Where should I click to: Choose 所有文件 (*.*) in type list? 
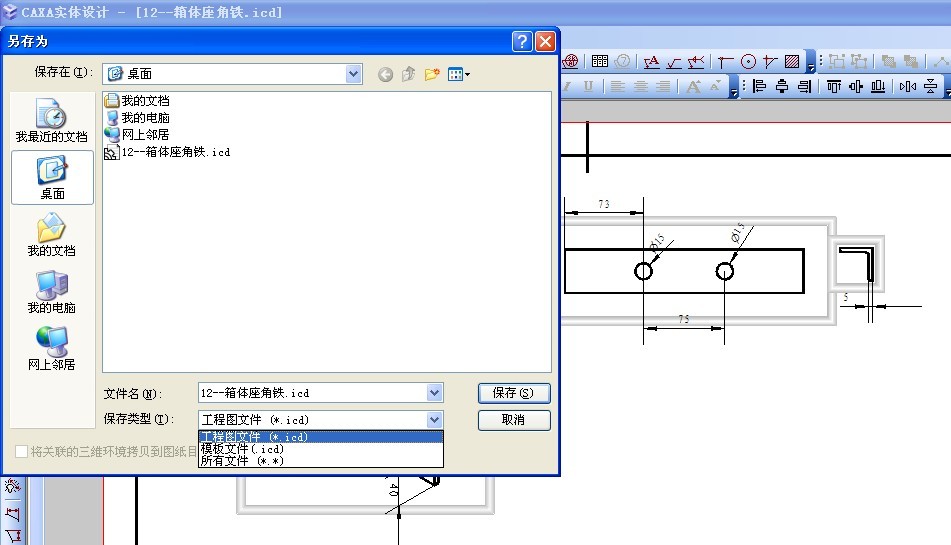[x=242, y=461]
